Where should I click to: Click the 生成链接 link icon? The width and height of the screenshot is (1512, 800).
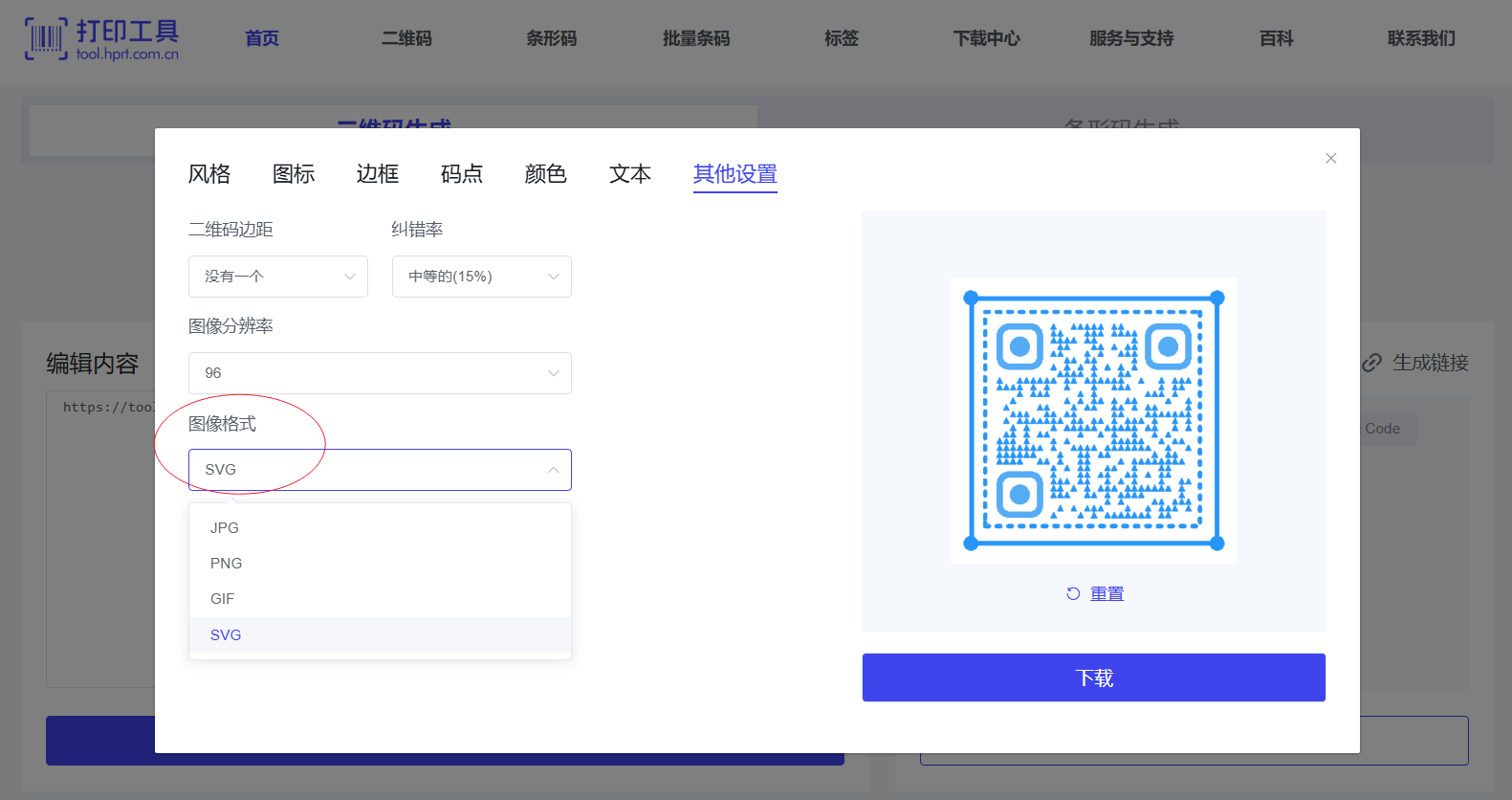tap(1372, 363)
